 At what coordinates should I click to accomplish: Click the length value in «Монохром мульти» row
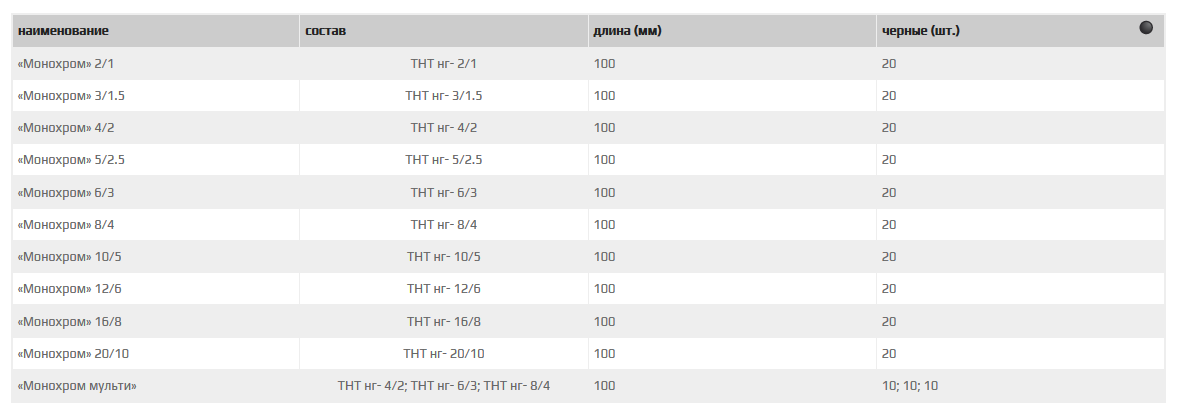(x=604, y=385)
